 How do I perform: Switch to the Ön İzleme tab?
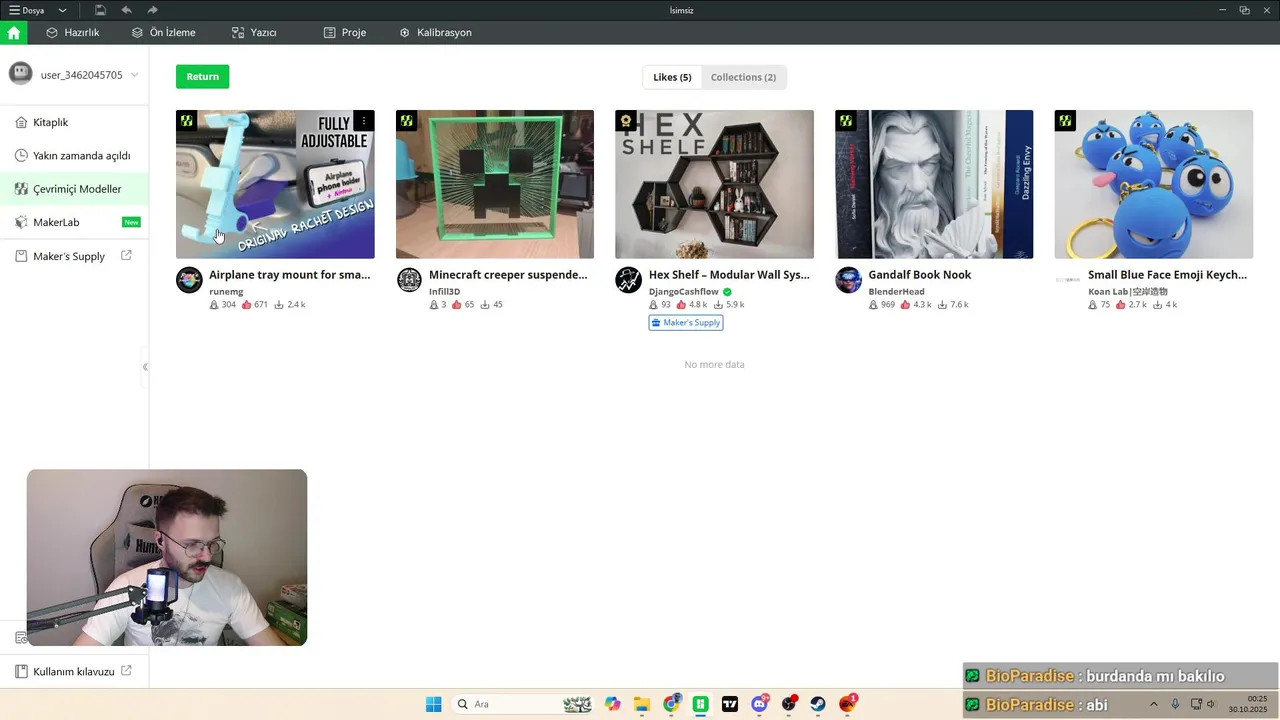(163, 32)
